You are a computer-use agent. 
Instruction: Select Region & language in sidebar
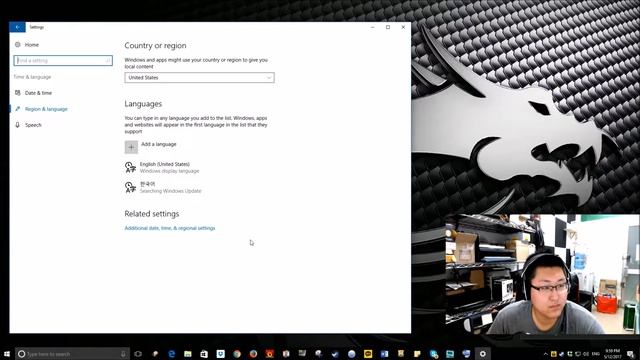[46, 109]
